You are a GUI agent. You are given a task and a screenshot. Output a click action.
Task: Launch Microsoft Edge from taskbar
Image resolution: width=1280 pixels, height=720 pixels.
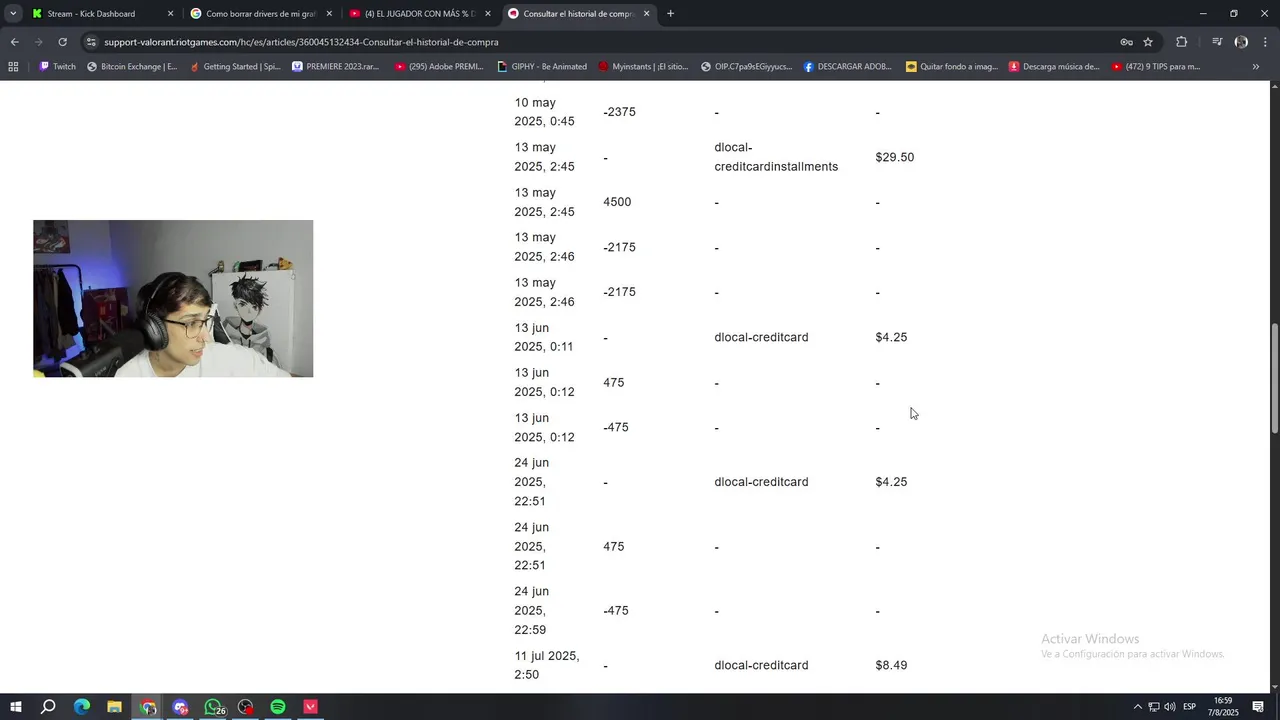coord(82,707)
